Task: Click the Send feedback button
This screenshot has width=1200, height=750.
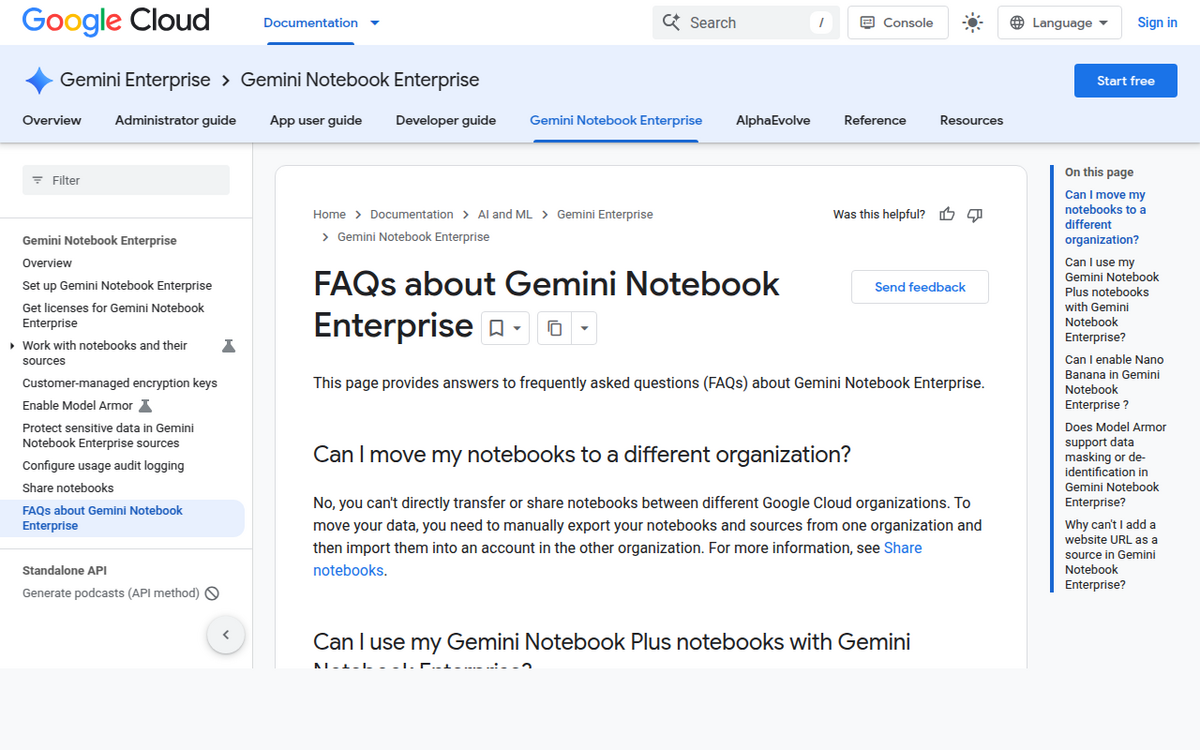Action: (x=920, y=287)
